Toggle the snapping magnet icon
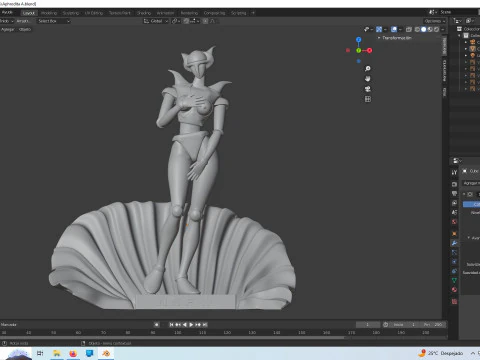Image resolution: width=480 pixels, height=360 pixels. (187, 21)
